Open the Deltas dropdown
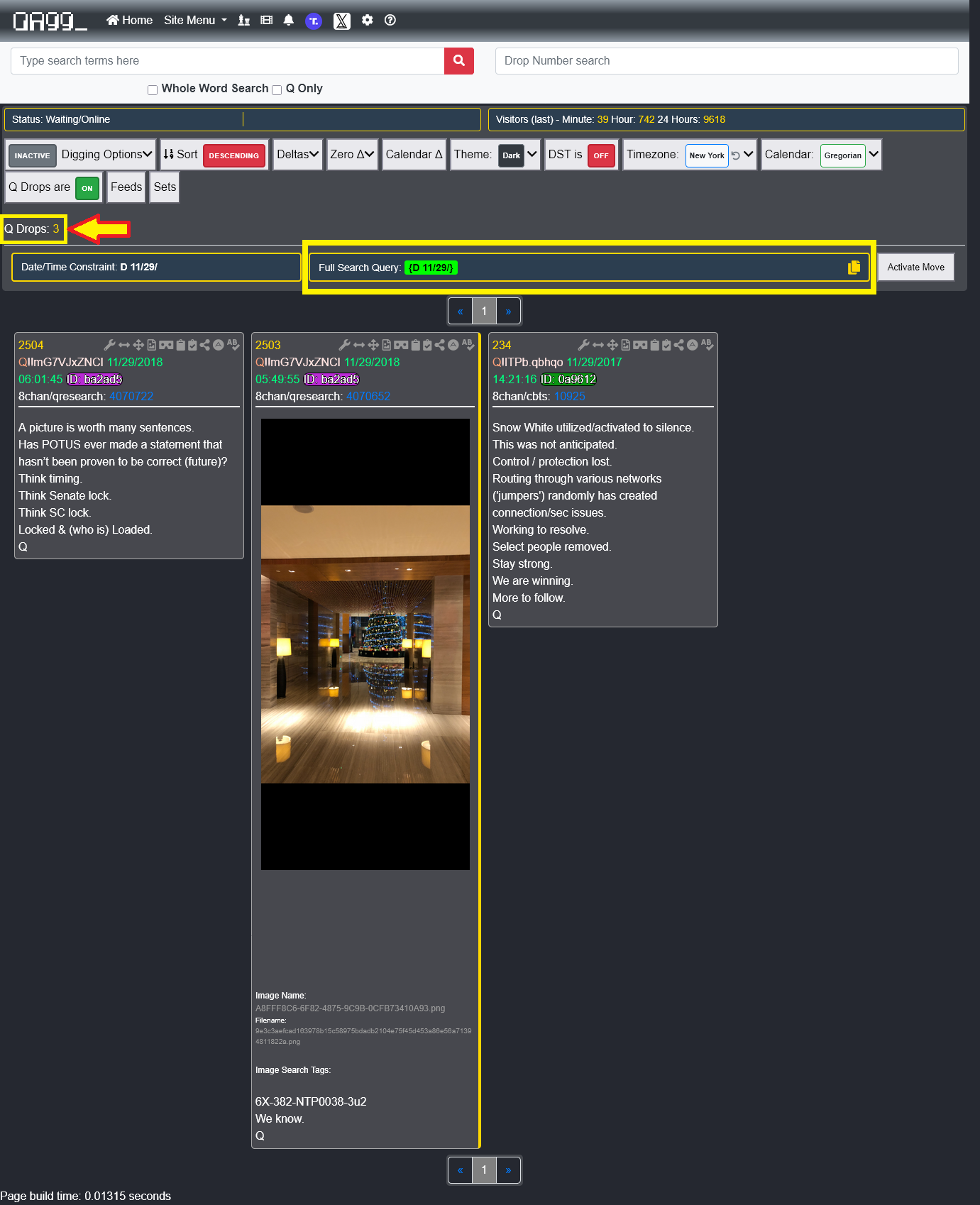The width and height of the screenshot is (980, 1205). [x=297, y=155]
